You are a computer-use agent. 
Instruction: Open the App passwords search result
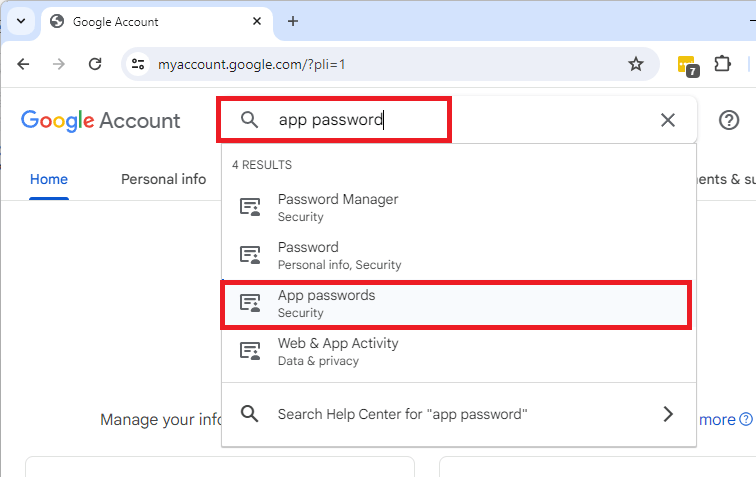[x=326, y=303]
